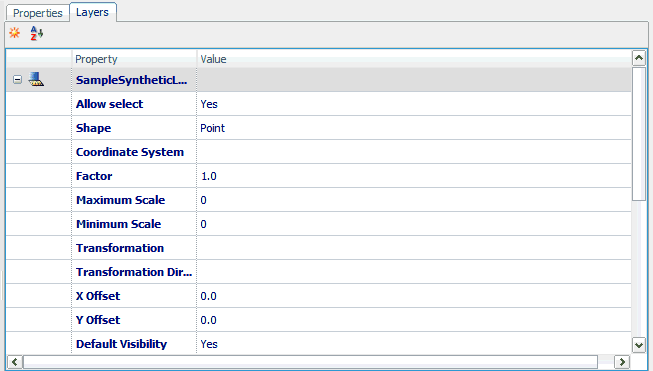Switch to the Properties tab
653x371 pixels.
click(37, 13)
